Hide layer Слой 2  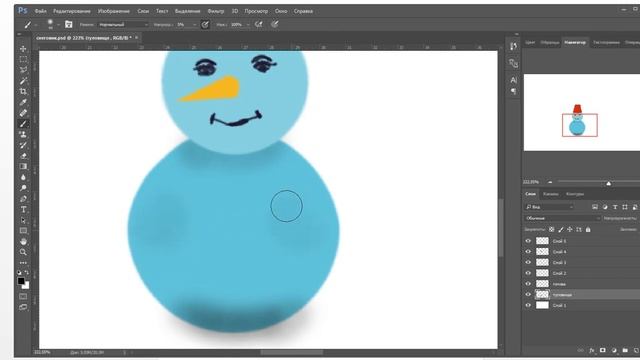click(x=528, y=273)
